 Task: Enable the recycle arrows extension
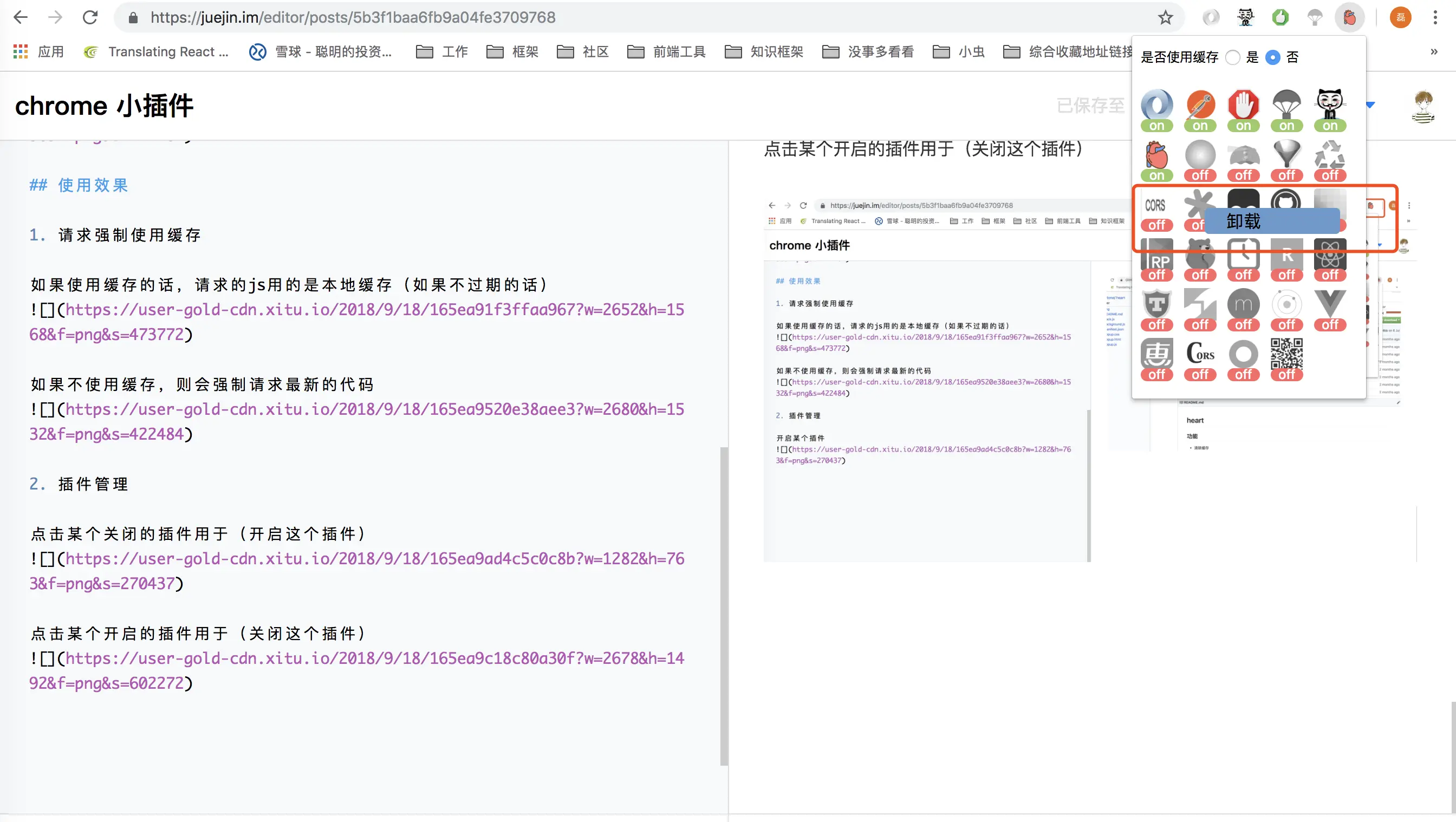[1329, 156]
